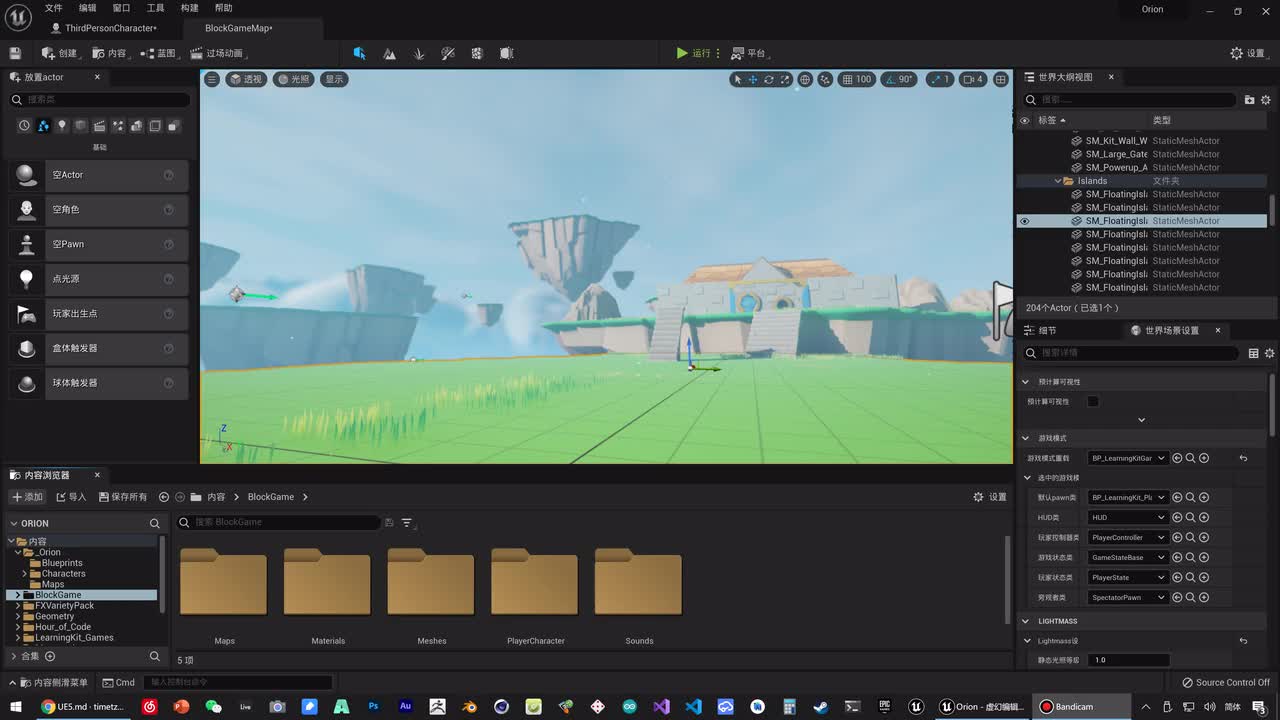Toggle the precomputed visibility checkbox
1280x720 pixels.
point(1093,401)
